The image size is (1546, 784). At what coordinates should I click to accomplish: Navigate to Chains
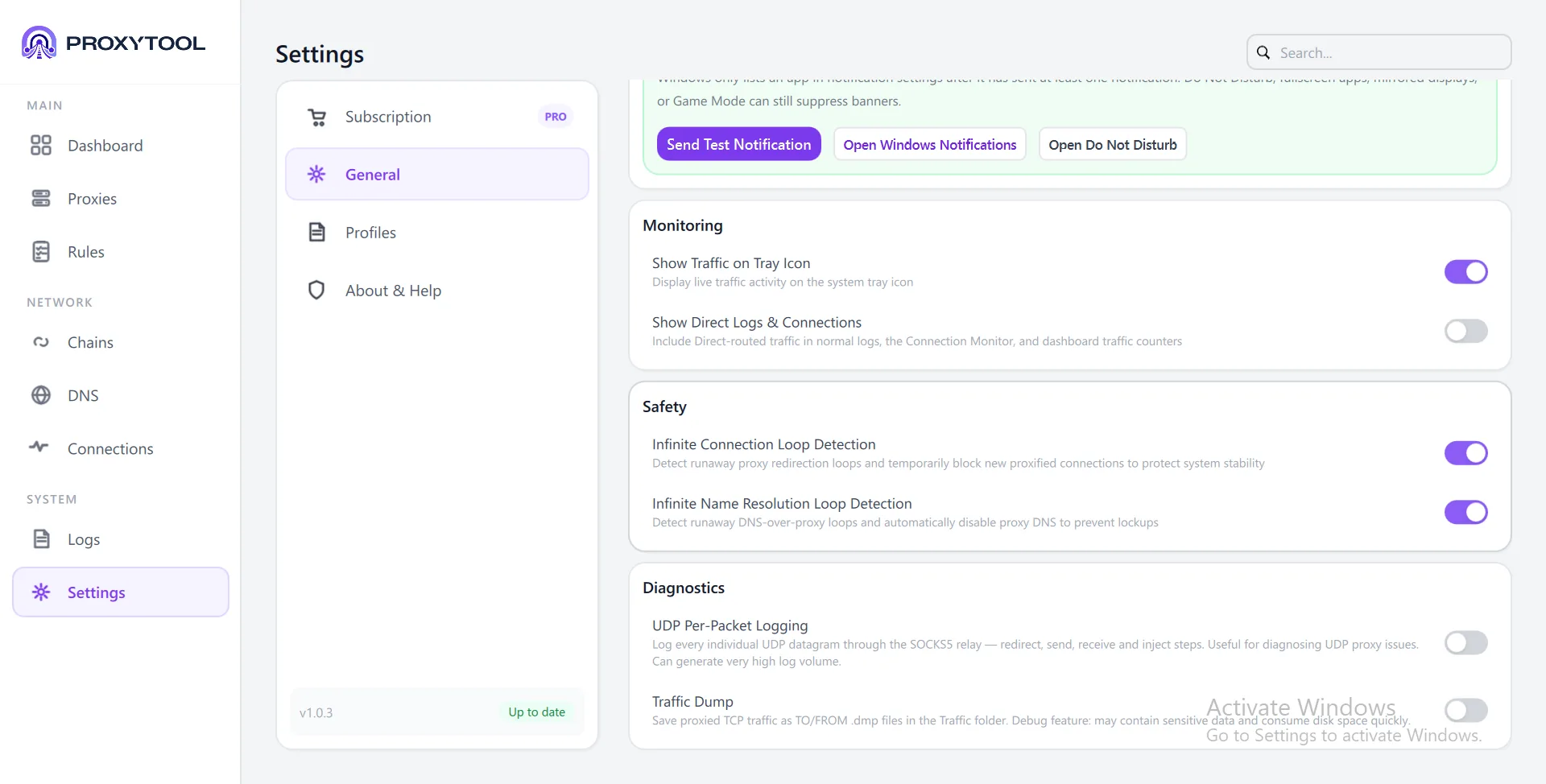click(x=121, y=342)
